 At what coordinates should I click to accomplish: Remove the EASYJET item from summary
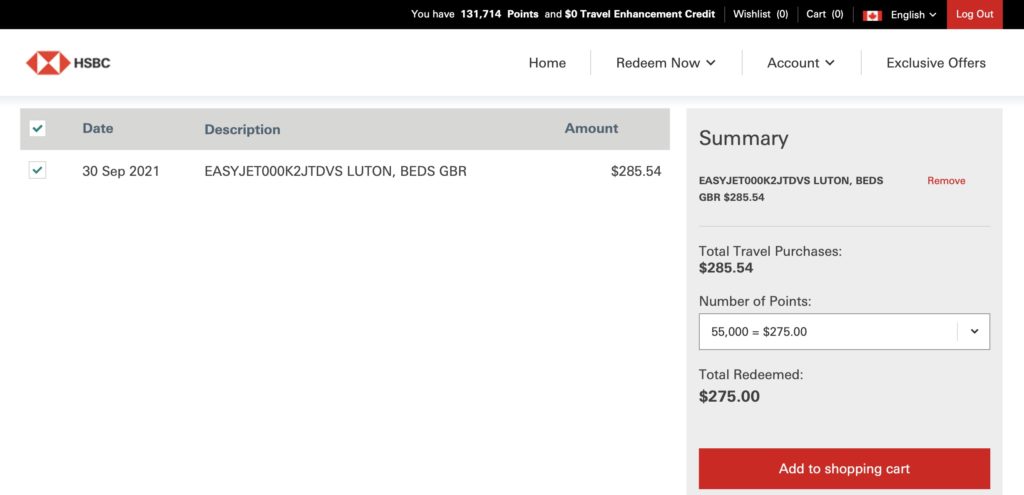pos(946,181)
